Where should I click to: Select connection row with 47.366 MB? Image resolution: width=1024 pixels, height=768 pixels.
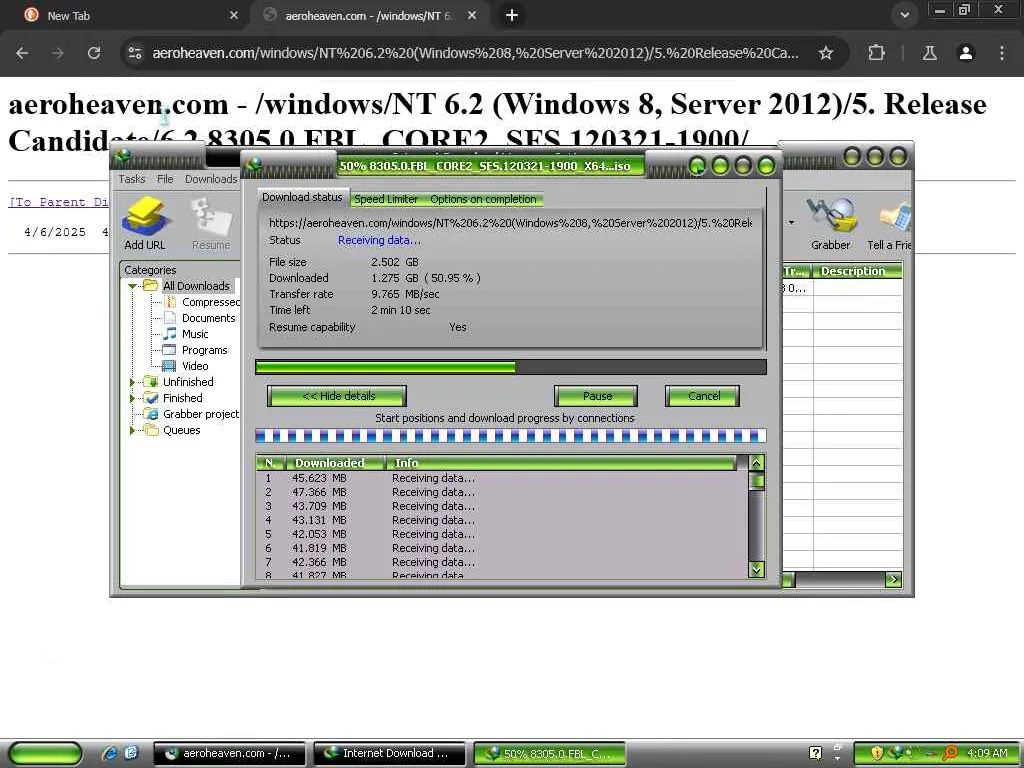(x=502, y=492)
